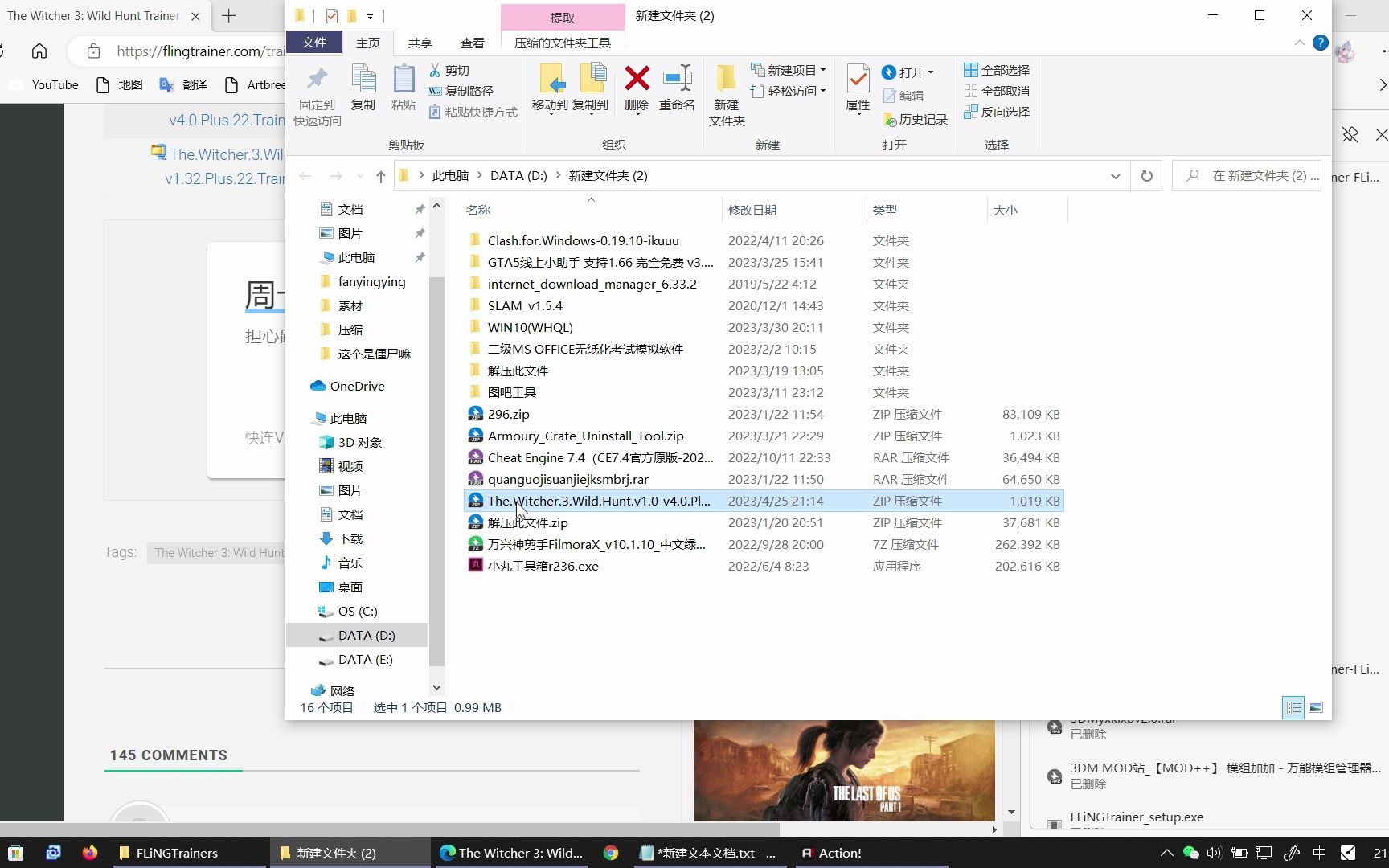
Task: Open the Compressed Folder Tools (压缩的文件夹工具) tab
Action: [563, 43]
